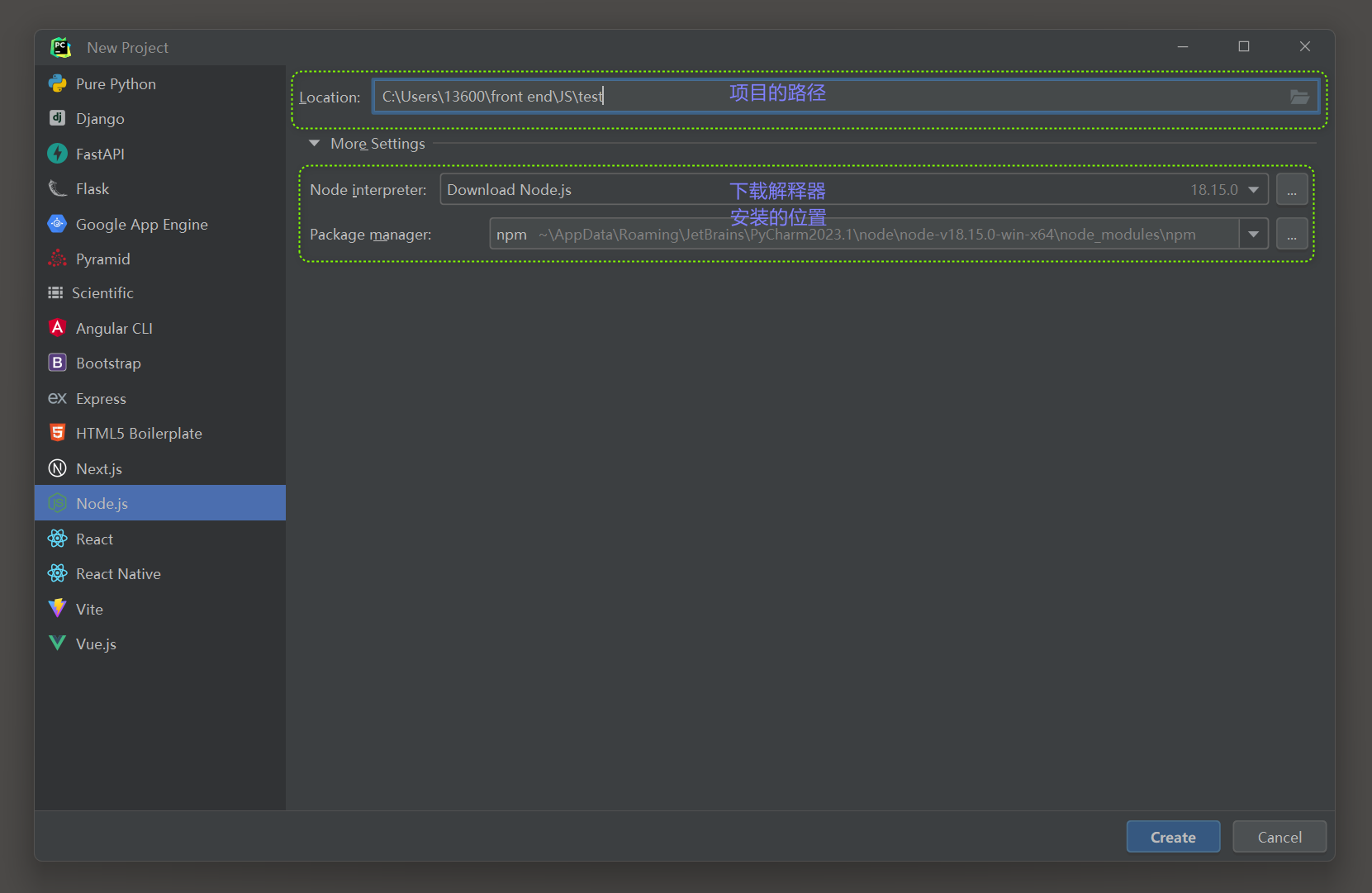This screenshot has height=893, width=1372.
Task: Click the Create button
Action: pyautogui.click(x=1173, y=837)
